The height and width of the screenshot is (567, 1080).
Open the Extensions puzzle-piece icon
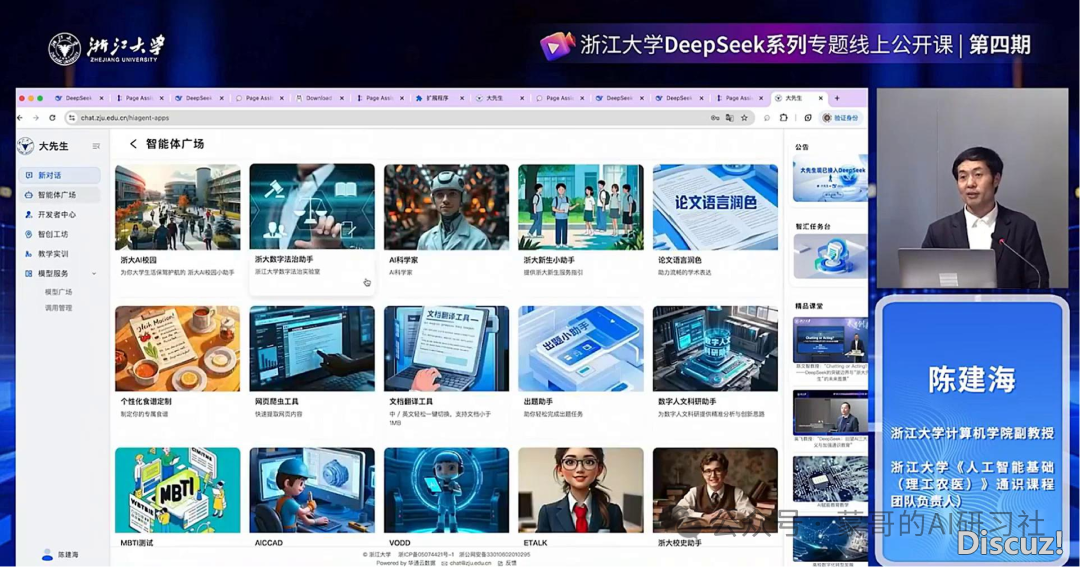click(784, 118)
